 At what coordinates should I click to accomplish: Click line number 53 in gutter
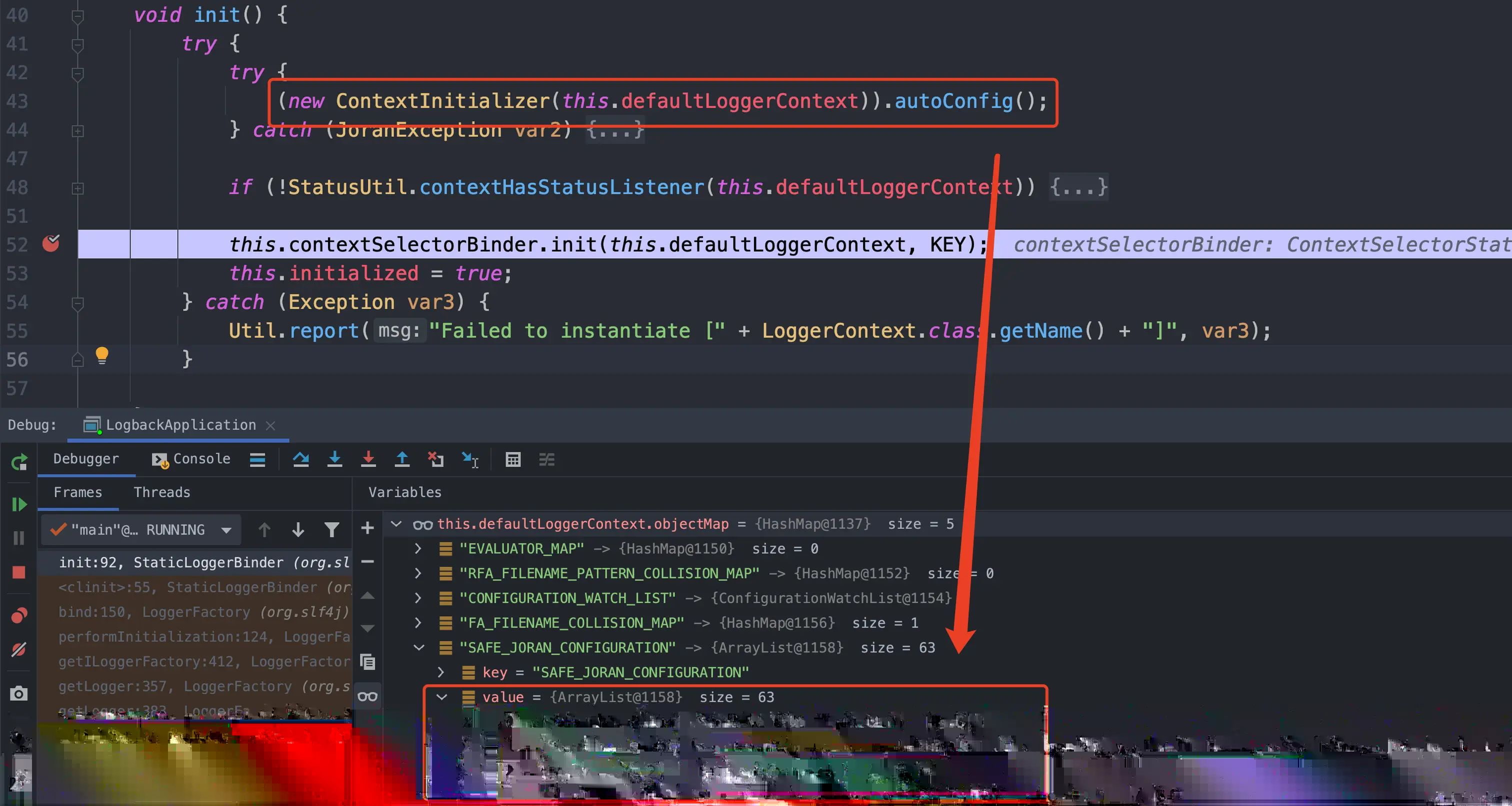(17, 273)
